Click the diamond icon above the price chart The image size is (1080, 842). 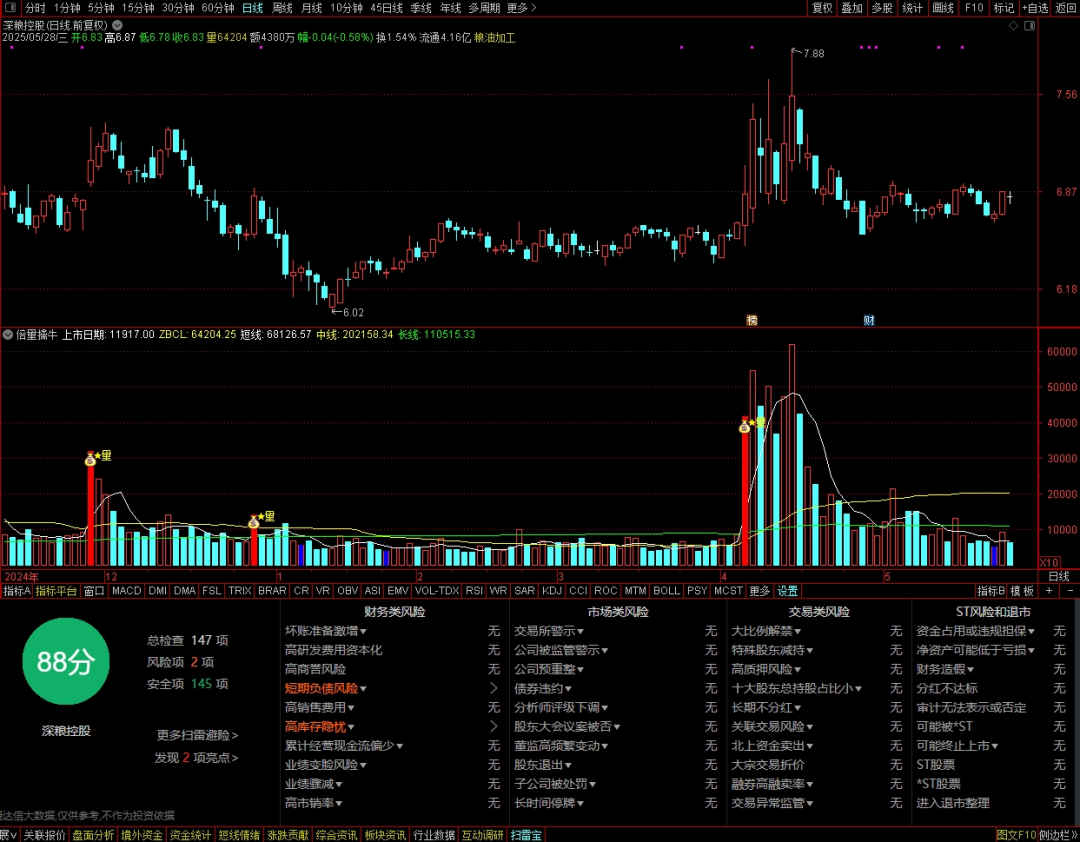(1013, 25)
